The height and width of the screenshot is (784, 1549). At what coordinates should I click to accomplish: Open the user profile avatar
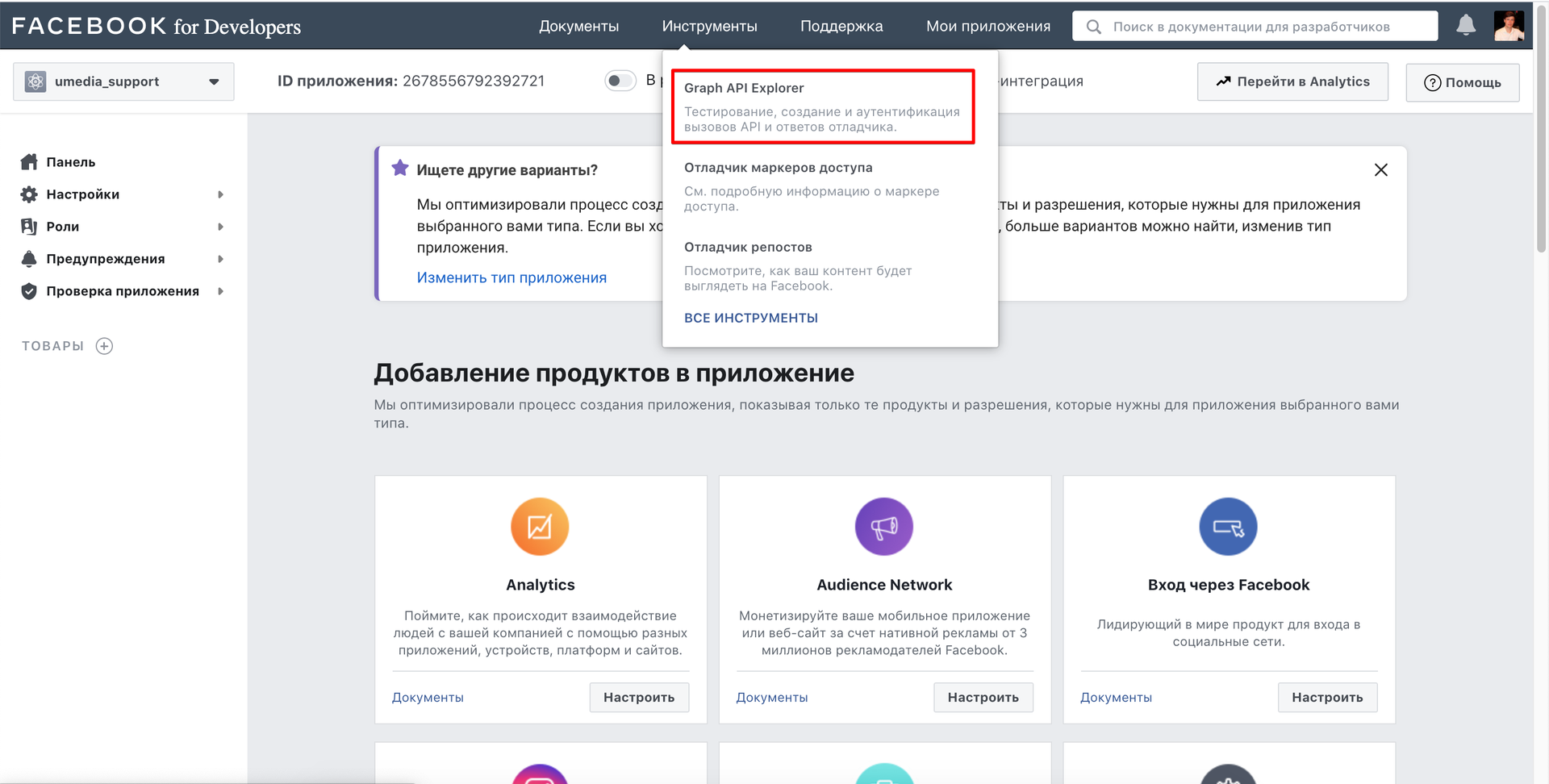(x=1509, y=25)
